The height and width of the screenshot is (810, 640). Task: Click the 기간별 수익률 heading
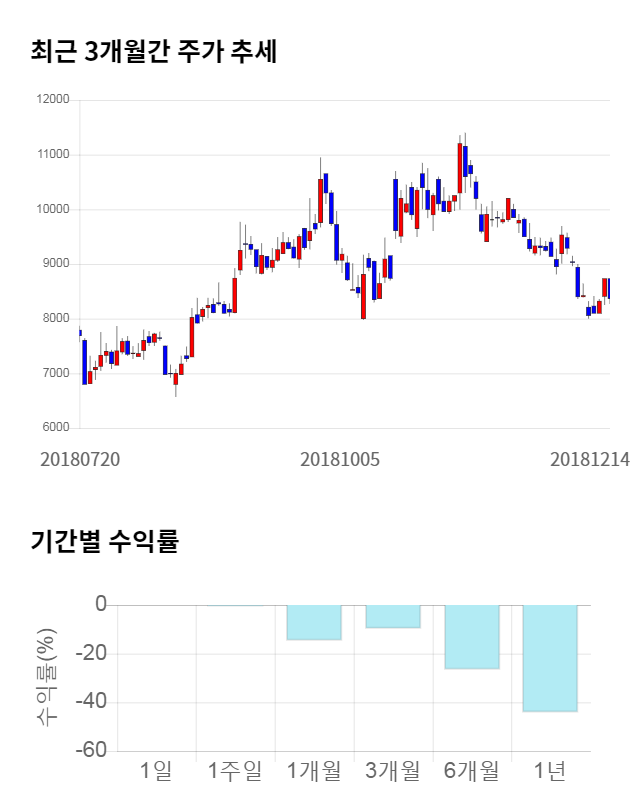tap(104, 542)
